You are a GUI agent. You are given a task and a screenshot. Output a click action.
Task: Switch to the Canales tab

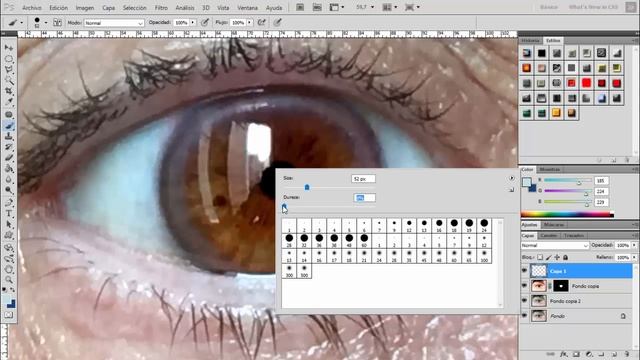[x=548, y=236]
